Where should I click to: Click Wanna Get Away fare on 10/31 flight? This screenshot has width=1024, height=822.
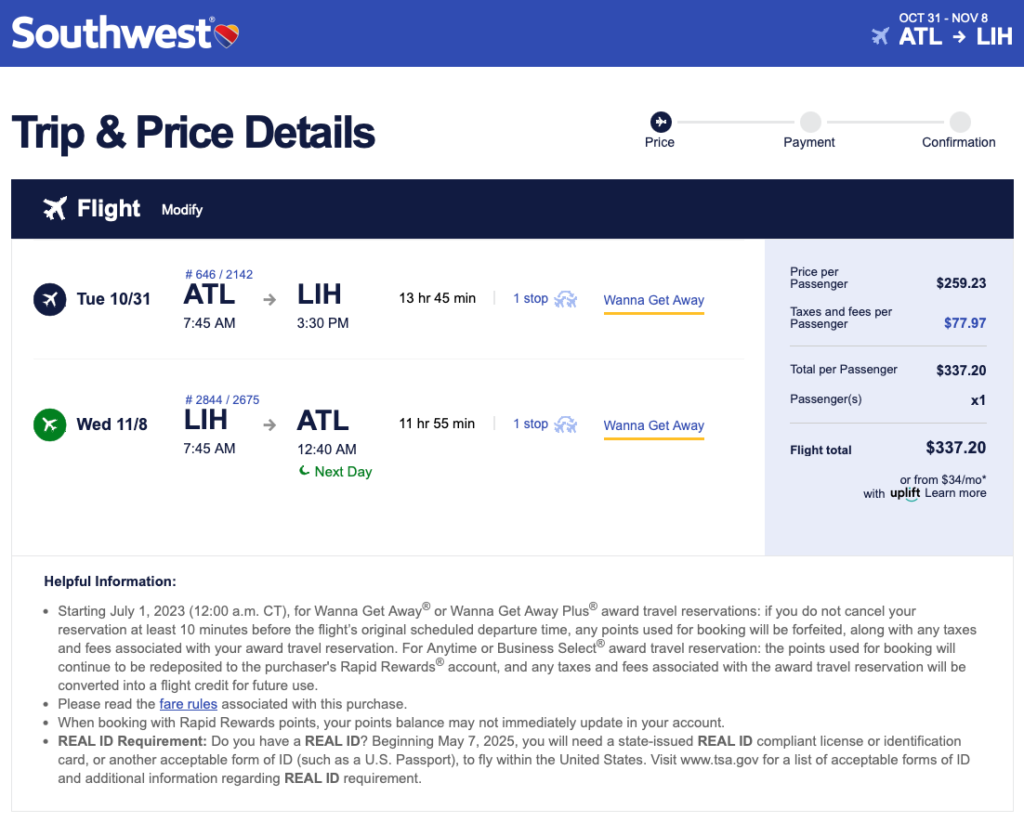coord(654,300)
